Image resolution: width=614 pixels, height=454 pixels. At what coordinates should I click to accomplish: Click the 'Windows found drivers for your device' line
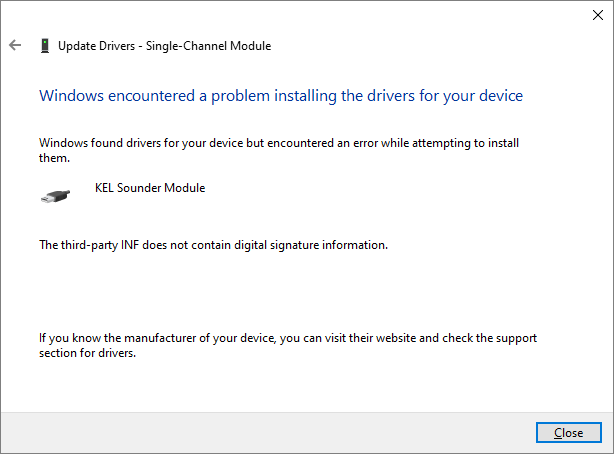pos(279,143)
